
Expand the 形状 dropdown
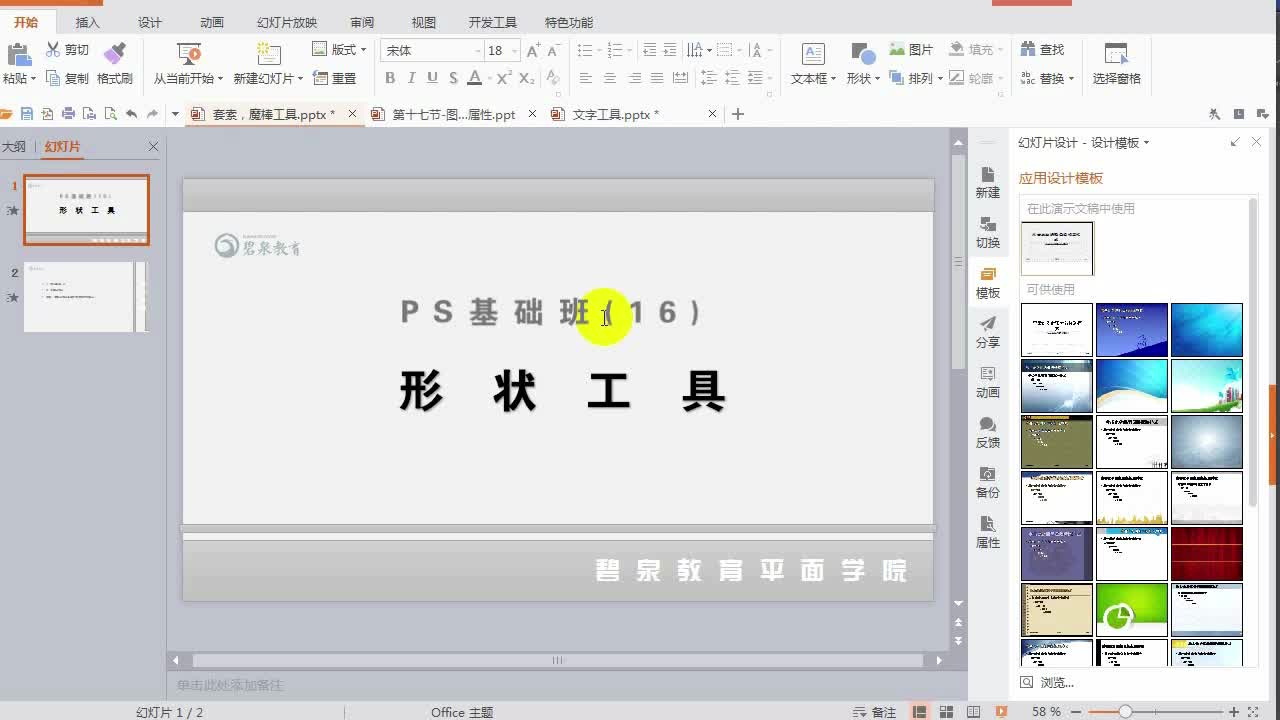point(877,78)
